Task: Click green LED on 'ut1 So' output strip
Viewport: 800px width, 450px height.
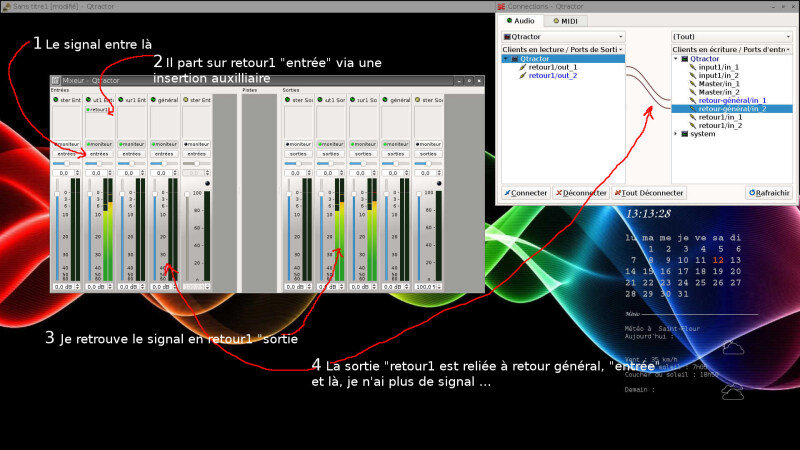Action: 320,100
